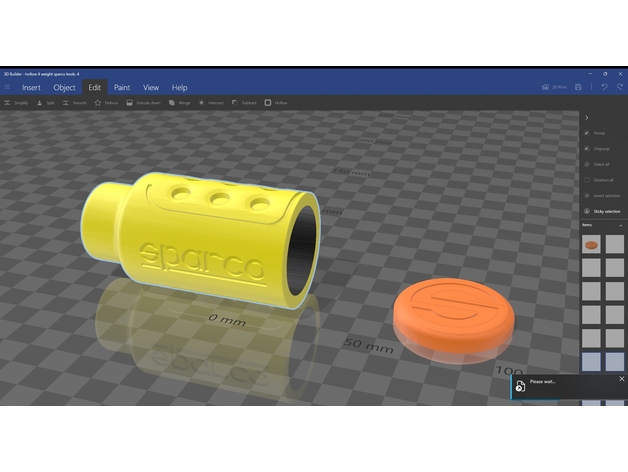Dismiss the Please wait notification
The image size is (628, 472).
[621, 379]
